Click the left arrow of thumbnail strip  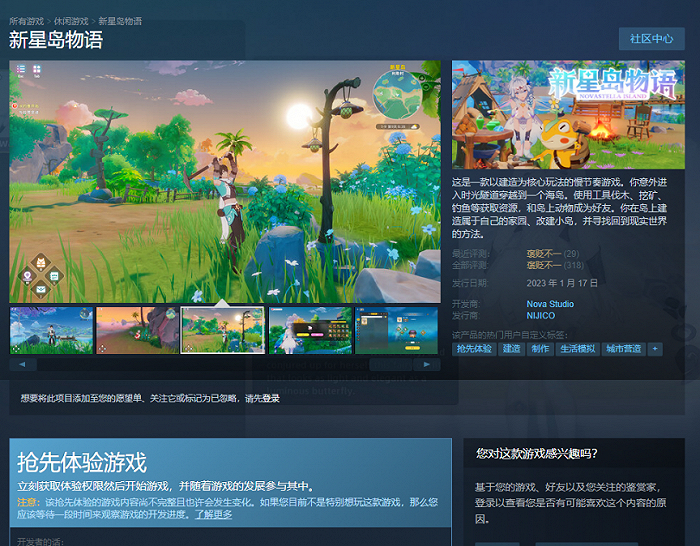[22, 365]
